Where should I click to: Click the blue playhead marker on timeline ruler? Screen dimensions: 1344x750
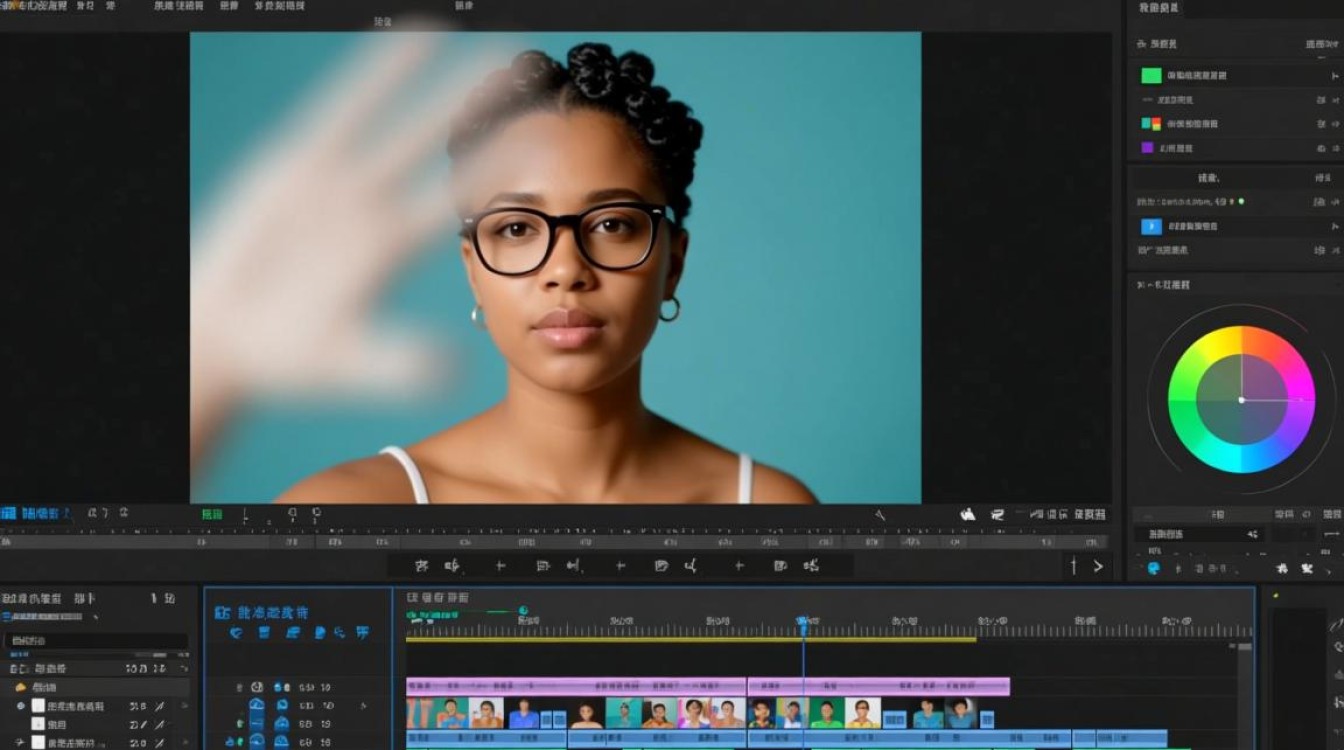(802, 622)
